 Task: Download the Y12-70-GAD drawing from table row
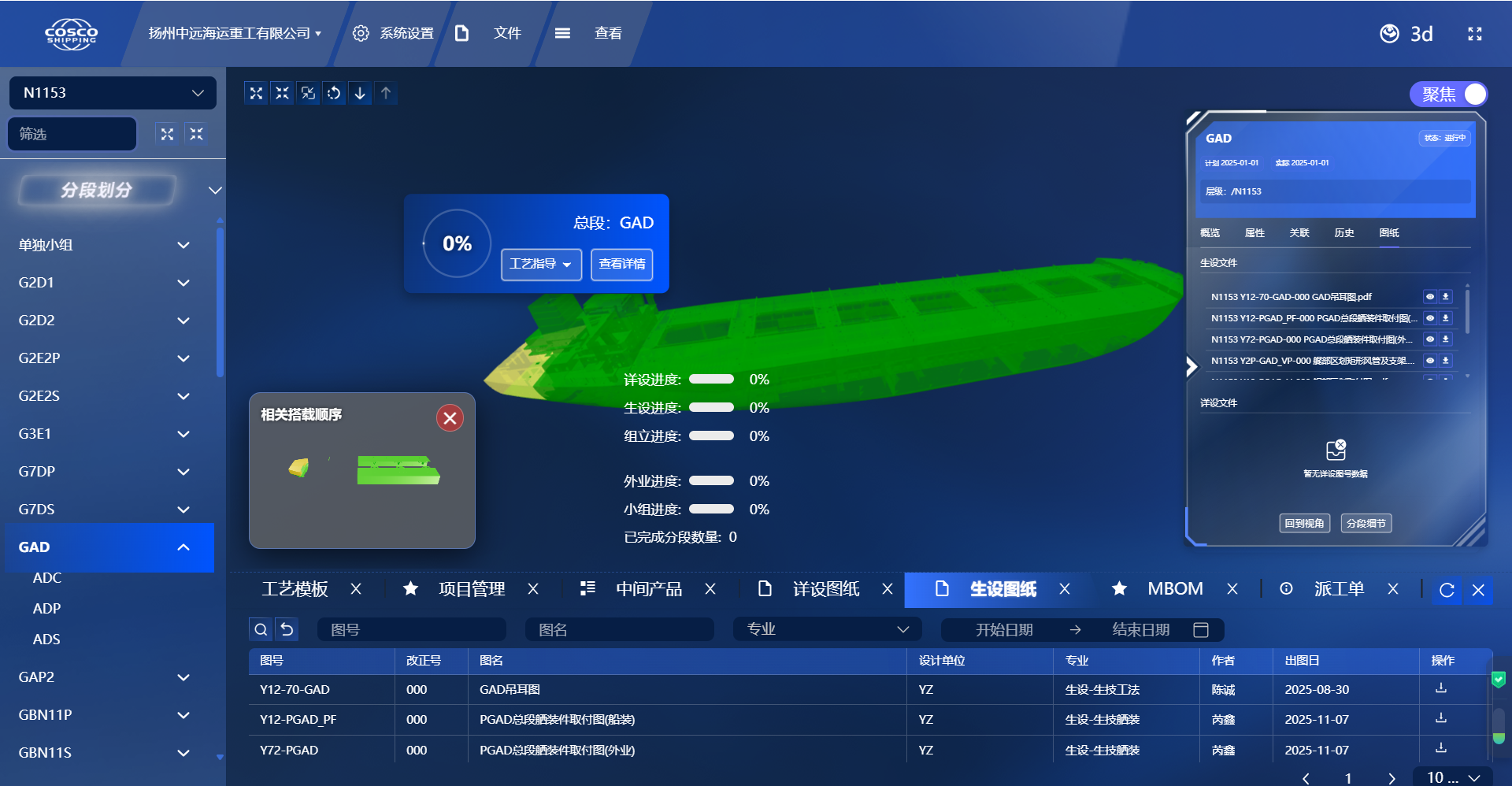(1440, 688)
